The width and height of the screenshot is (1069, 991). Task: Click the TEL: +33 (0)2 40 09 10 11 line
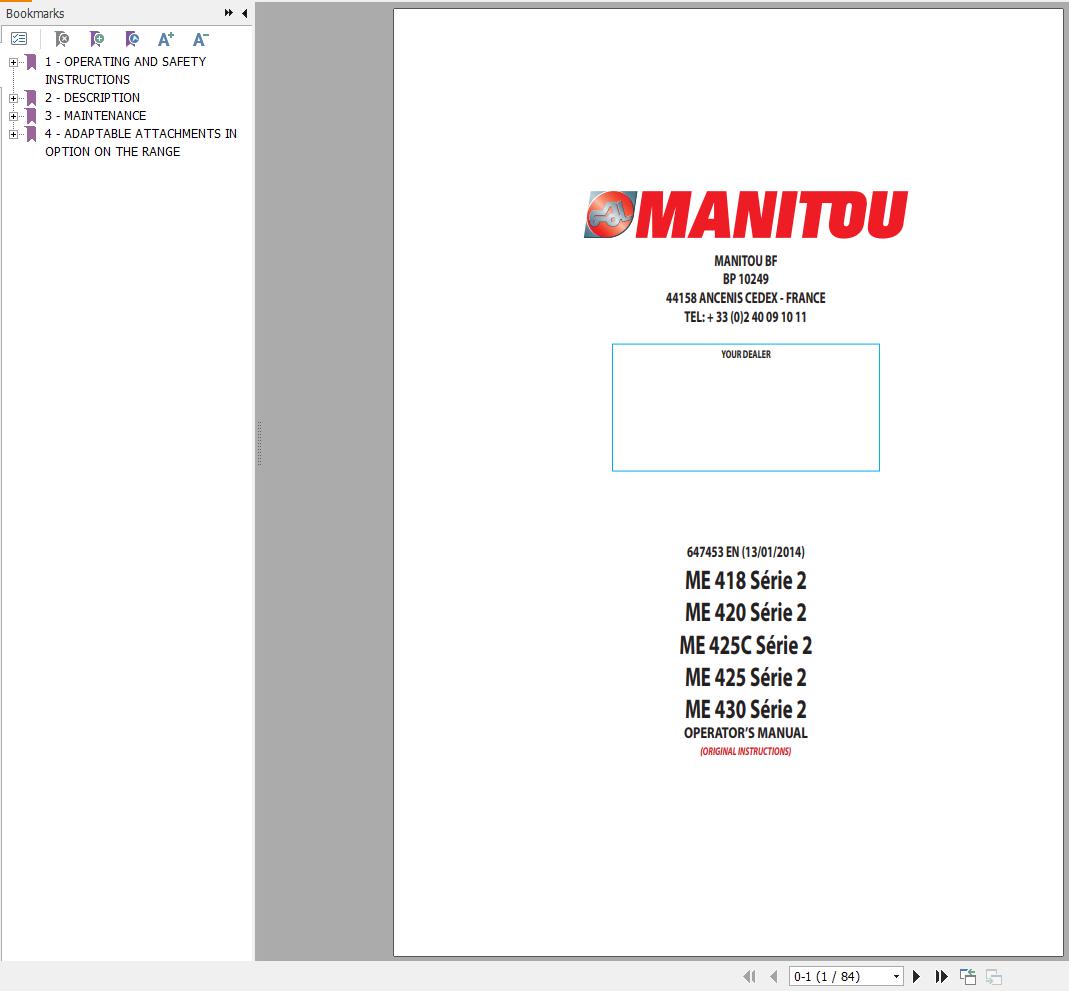[746, 317]
